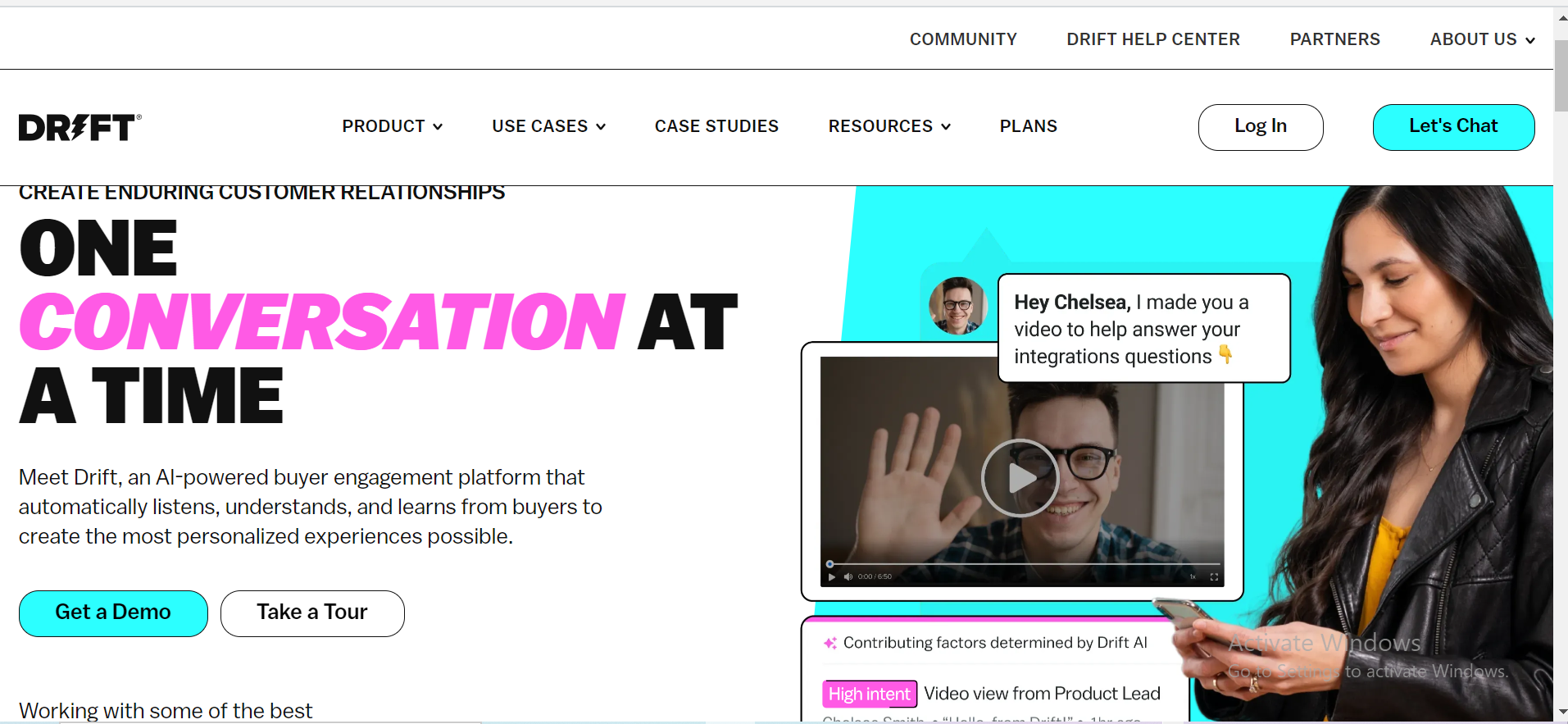Click the Log In button
This screenshot has width=1568, height=724.
pyautogui.click(x=1261, y=127)
